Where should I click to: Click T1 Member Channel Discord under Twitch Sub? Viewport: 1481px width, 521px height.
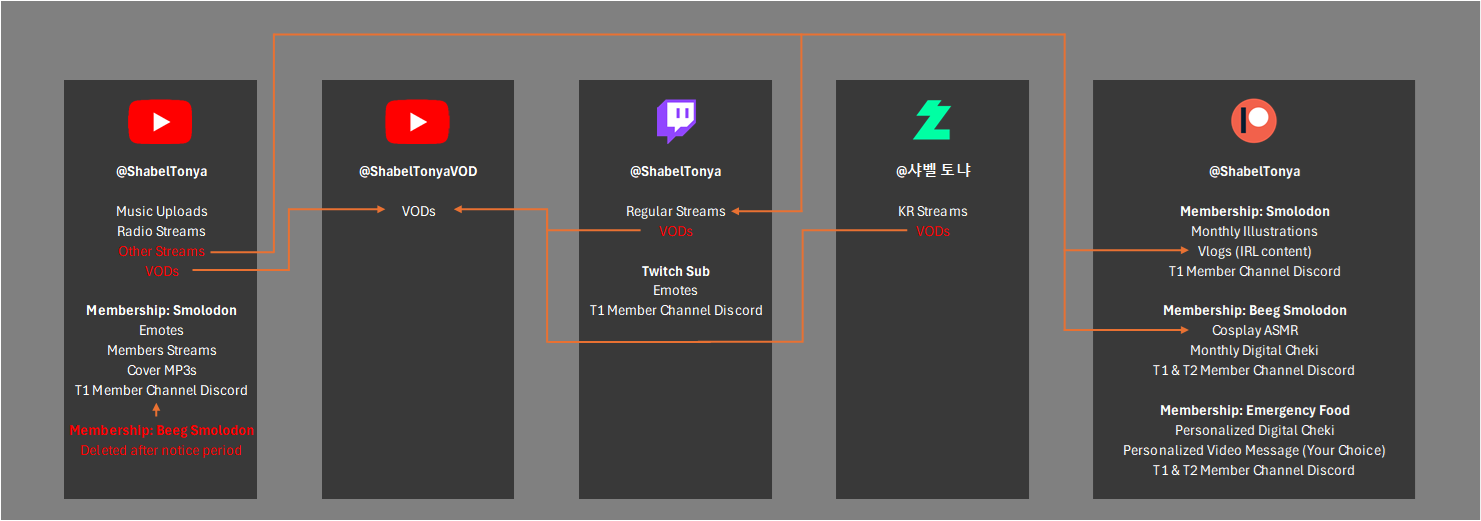click(676, 310)
